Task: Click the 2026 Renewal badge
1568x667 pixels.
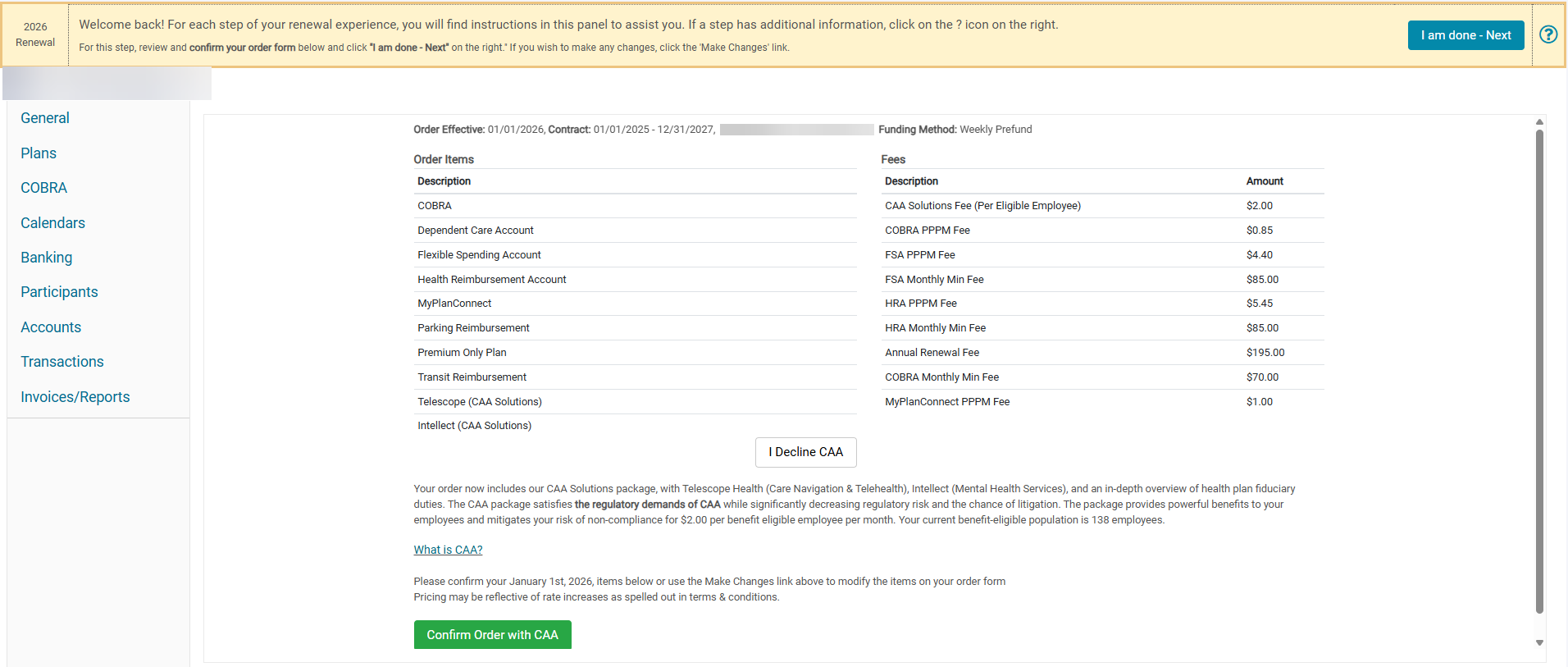Action: click(x=35, y=34)
